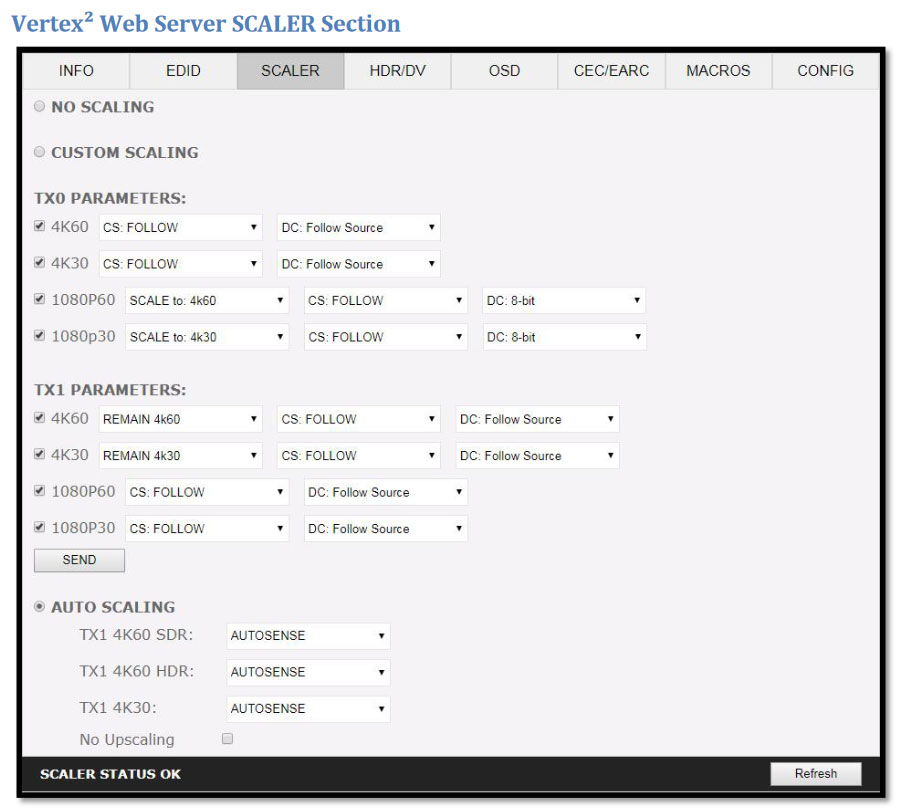Open the TX1 4K60 HDR AUTOSENSE dropdown
This screenshot has height=810, width=912.
point(308,672)
